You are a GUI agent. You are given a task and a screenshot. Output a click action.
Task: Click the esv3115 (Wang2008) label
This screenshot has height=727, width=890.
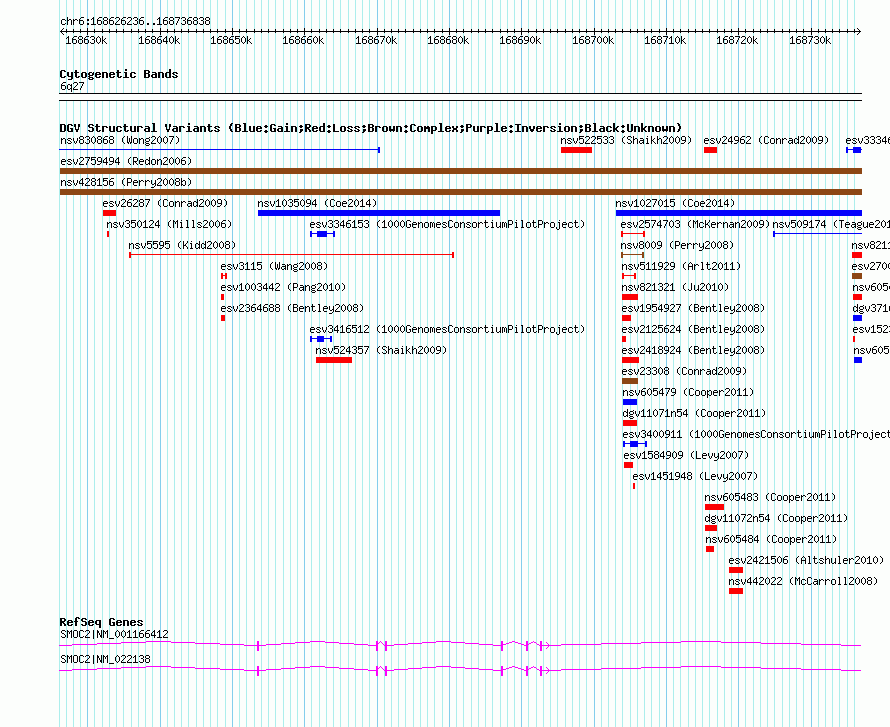(x=274, y=266)
